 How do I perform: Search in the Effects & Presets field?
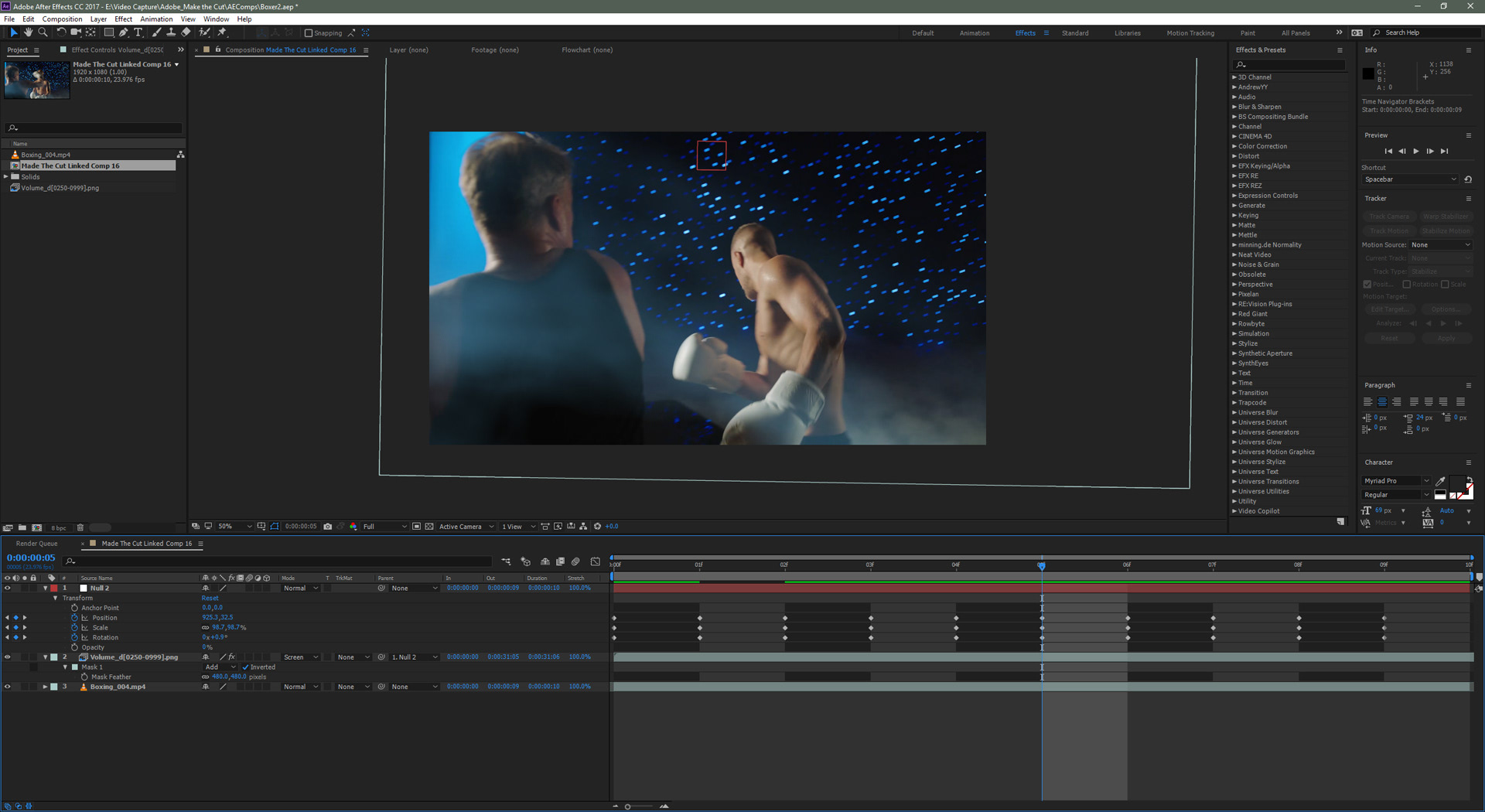click(x=1289, y=65)
